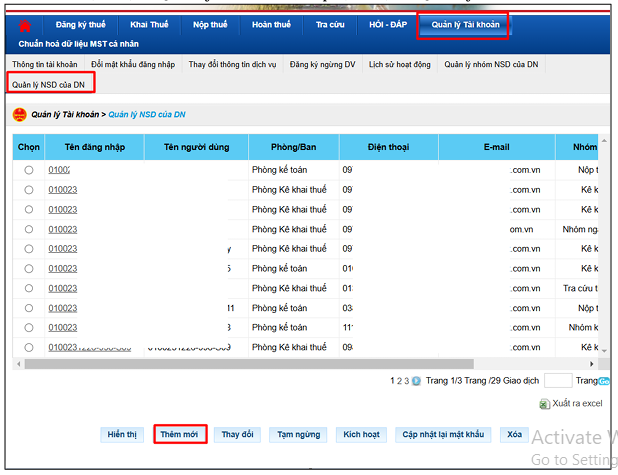Click the Chọn column header

[x=29, y=147]
